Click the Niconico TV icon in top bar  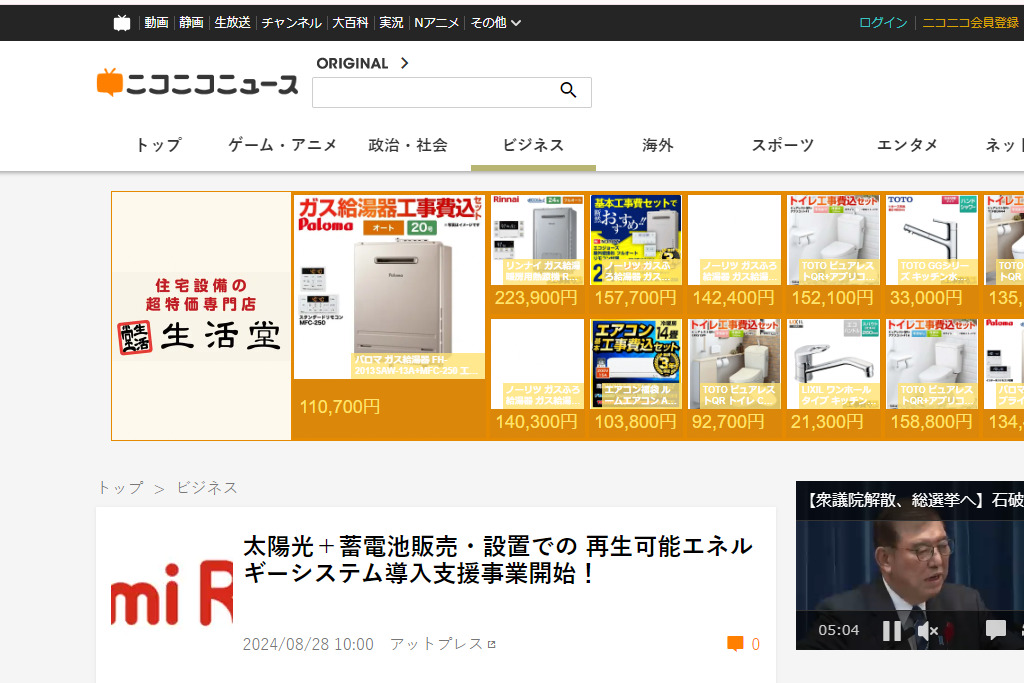tap(122, 23)
